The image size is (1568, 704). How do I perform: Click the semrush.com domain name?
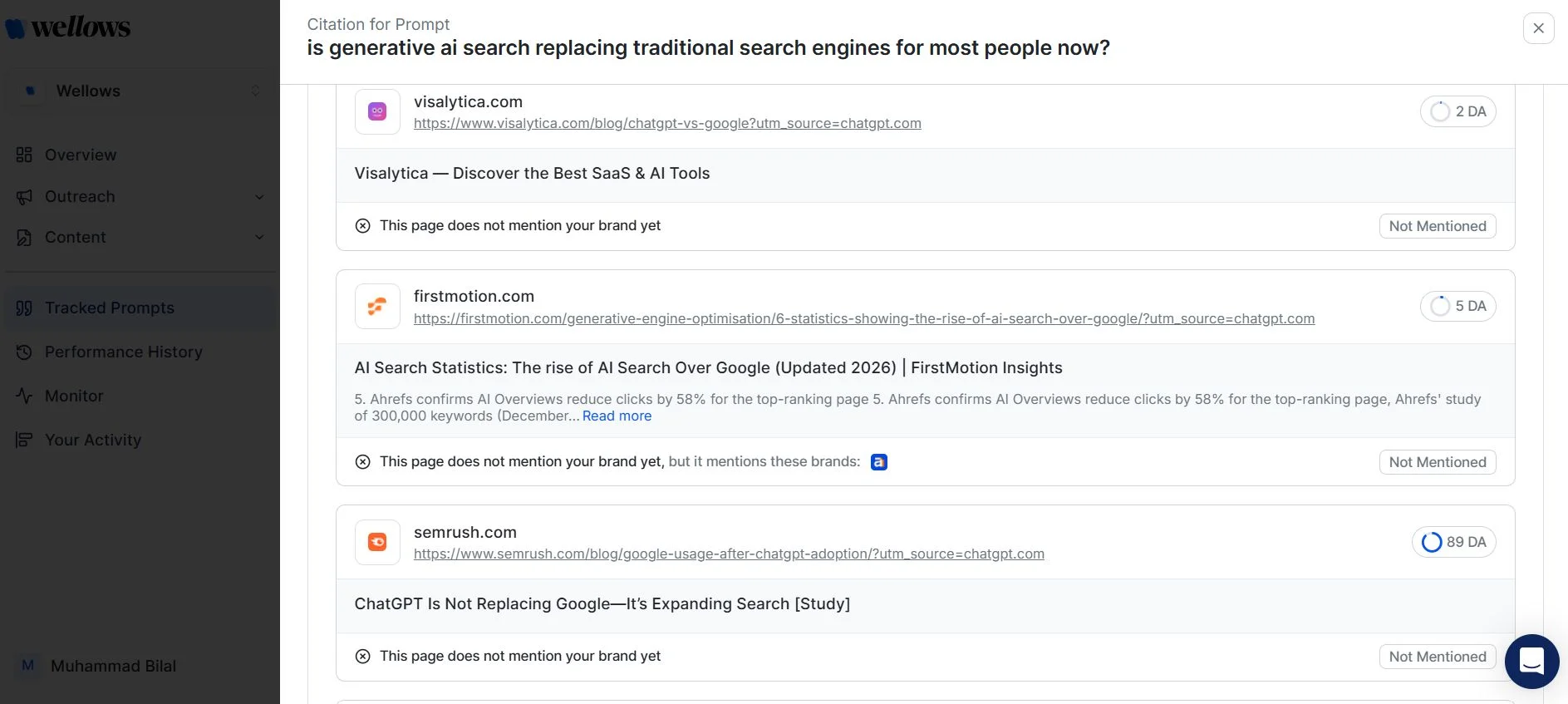pos(465,532)
